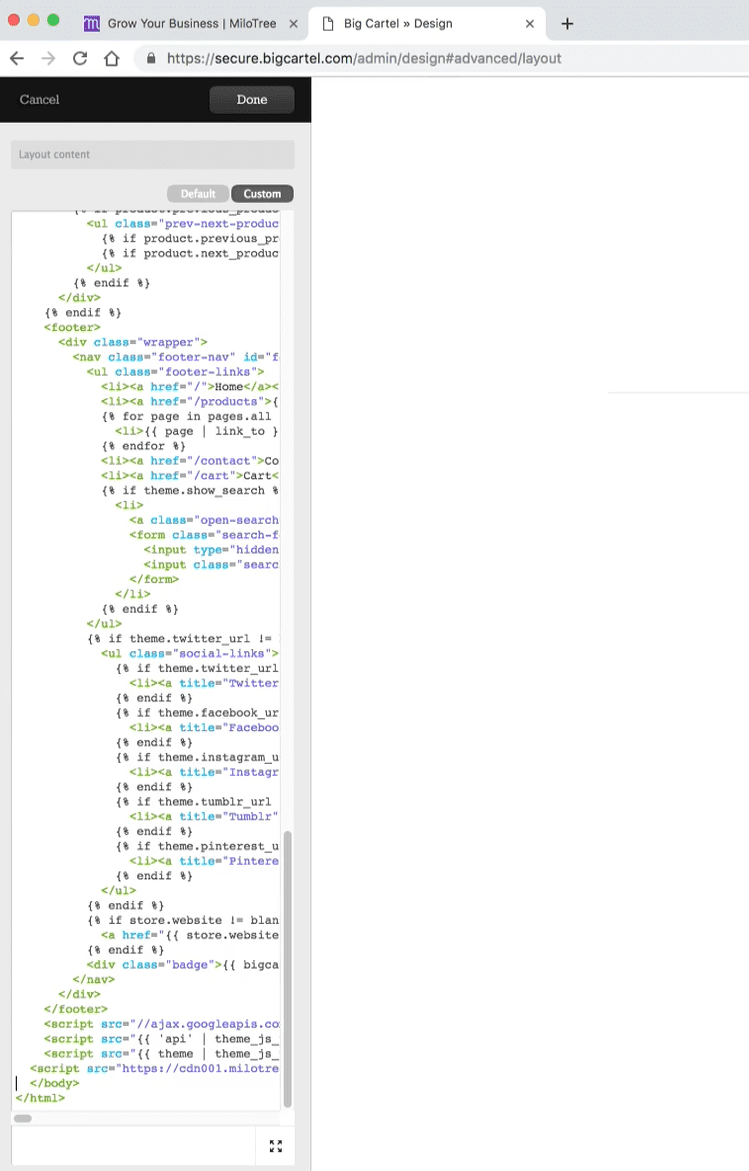
Task: Click the browser back arrow
Action: tap(17, 58)
